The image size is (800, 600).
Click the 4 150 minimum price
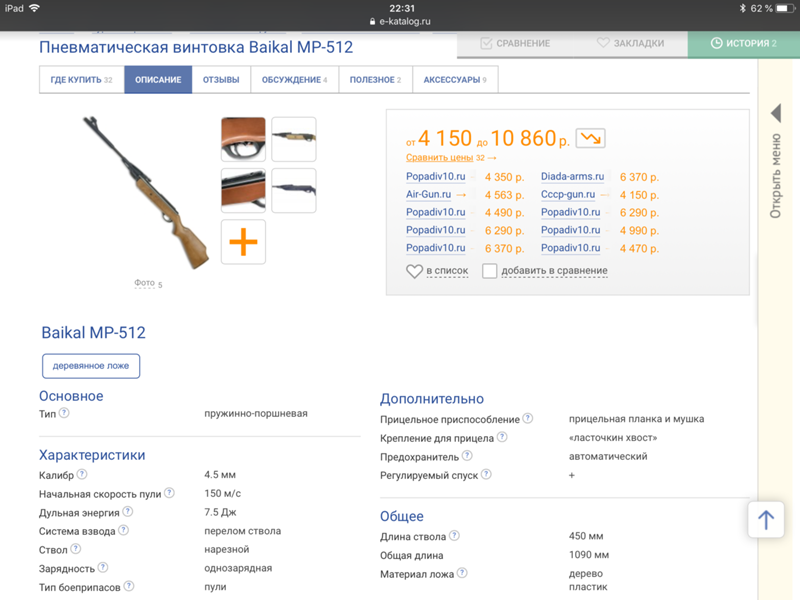[445, 138]
